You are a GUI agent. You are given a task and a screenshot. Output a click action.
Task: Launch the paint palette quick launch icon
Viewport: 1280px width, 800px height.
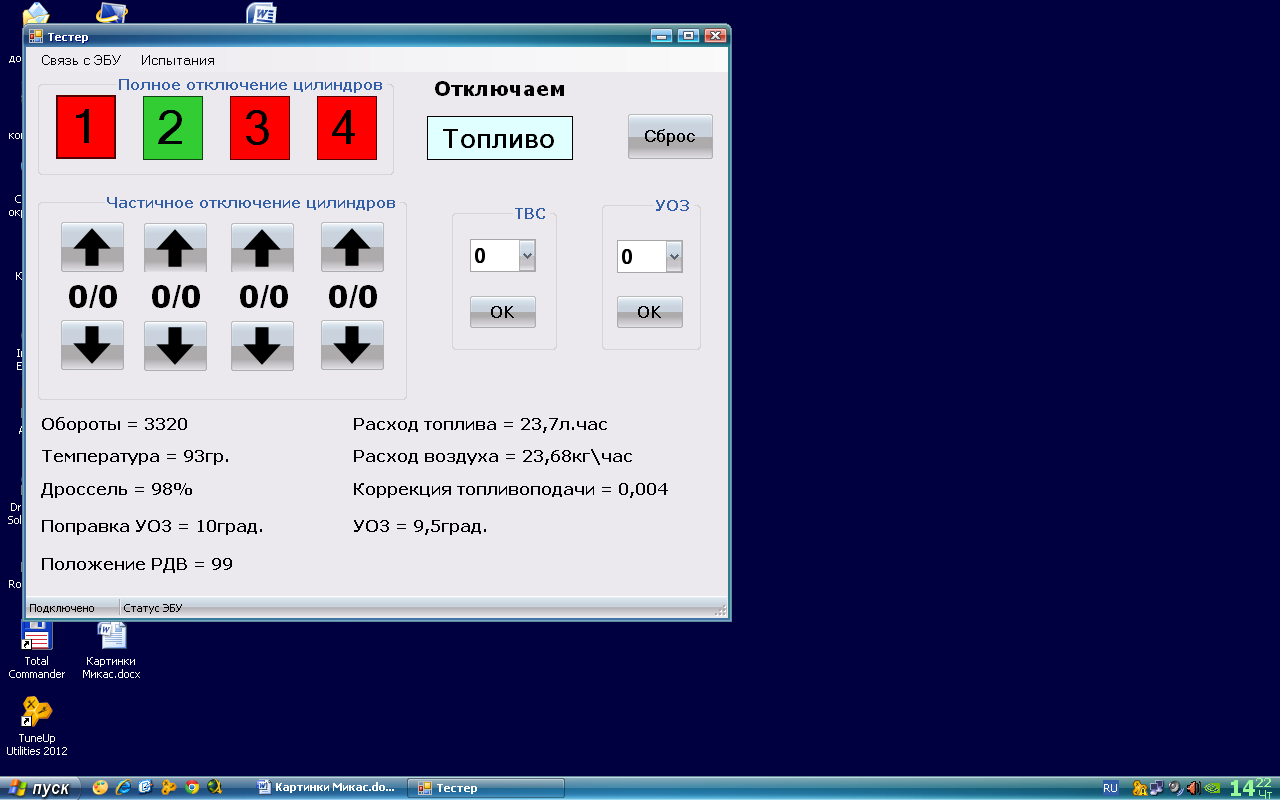100,788
